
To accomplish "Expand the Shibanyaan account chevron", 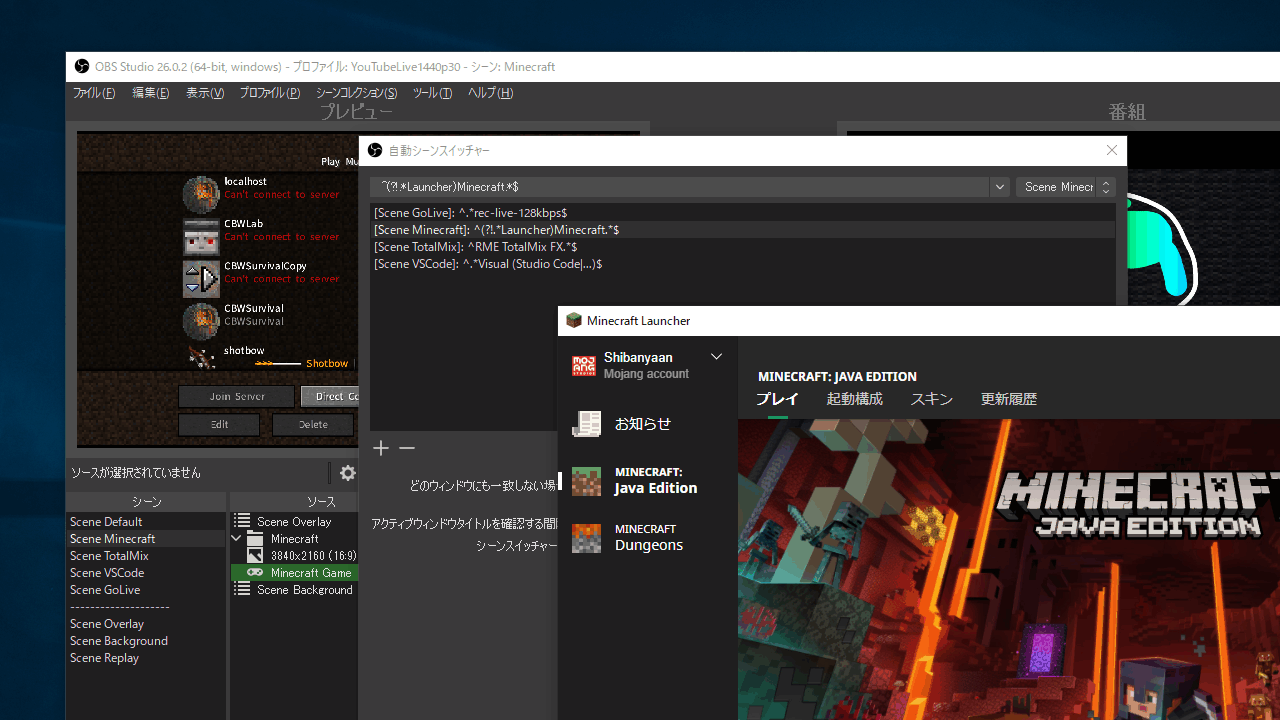I will click(716, 357).
